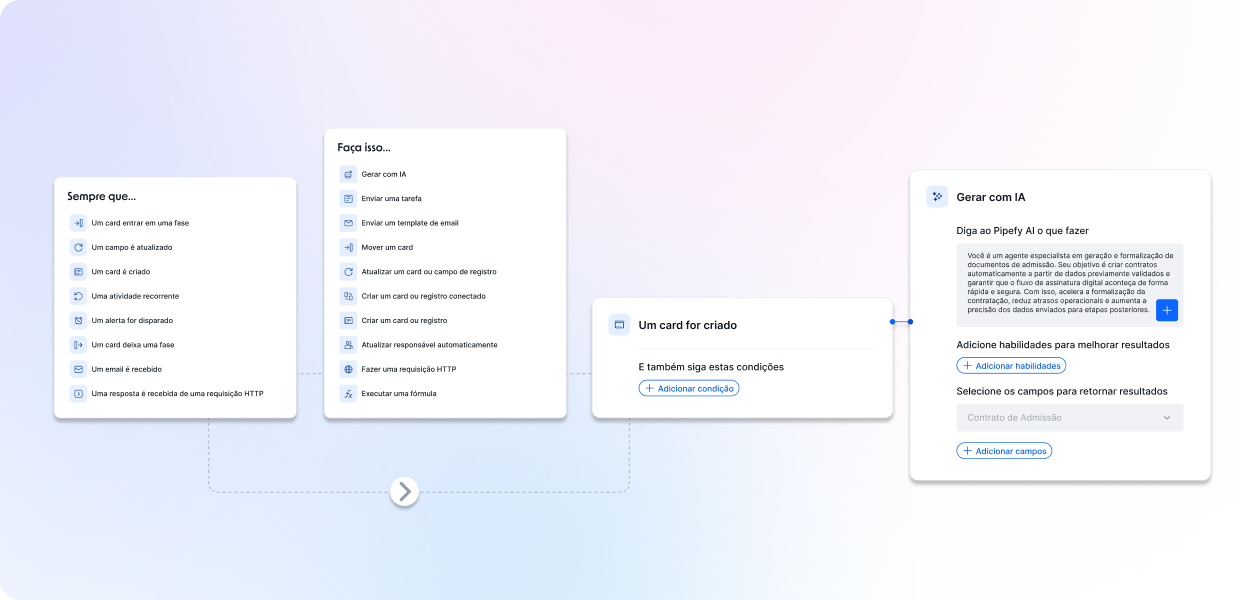Click the globe icon for HTTP request action

point(348,369)
